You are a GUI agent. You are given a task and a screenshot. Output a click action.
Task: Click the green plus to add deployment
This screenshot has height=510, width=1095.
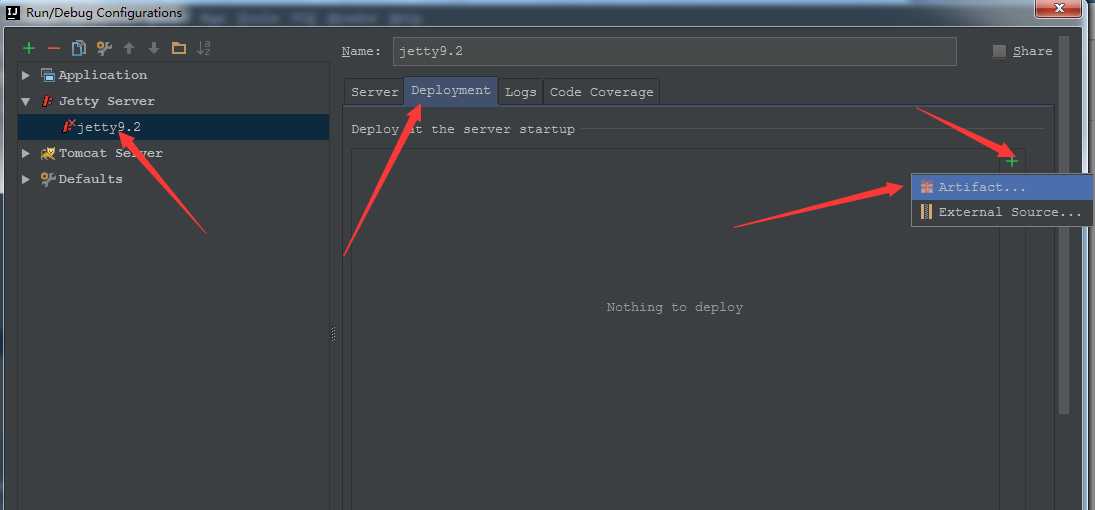coord(1012,161)
